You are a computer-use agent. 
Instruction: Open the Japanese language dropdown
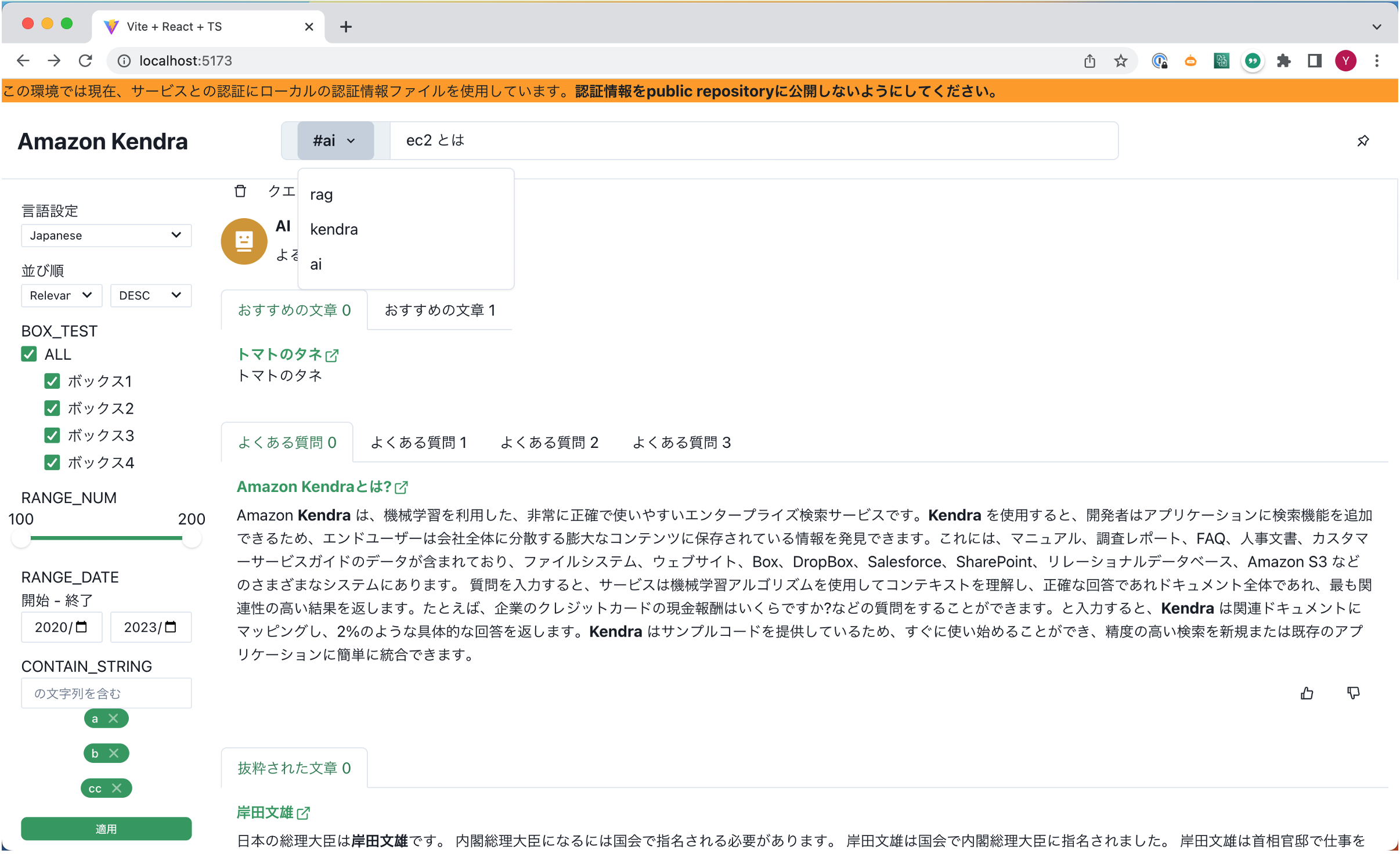106,236
